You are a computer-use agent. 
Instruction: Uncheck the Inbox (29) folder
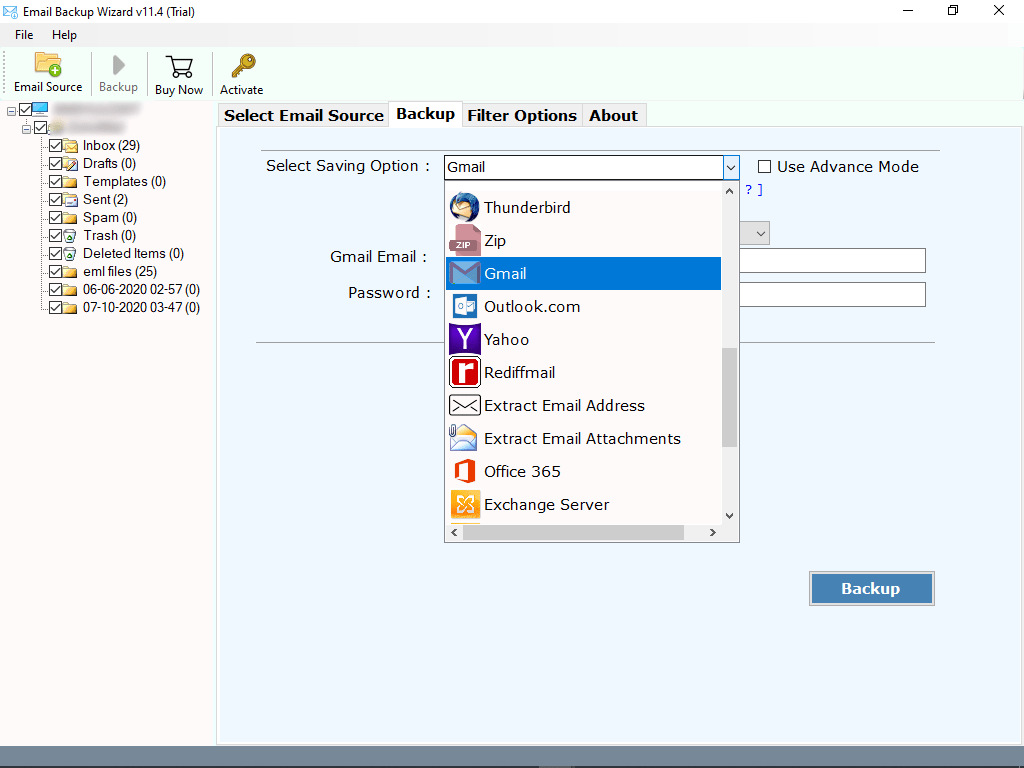(56, 145)
